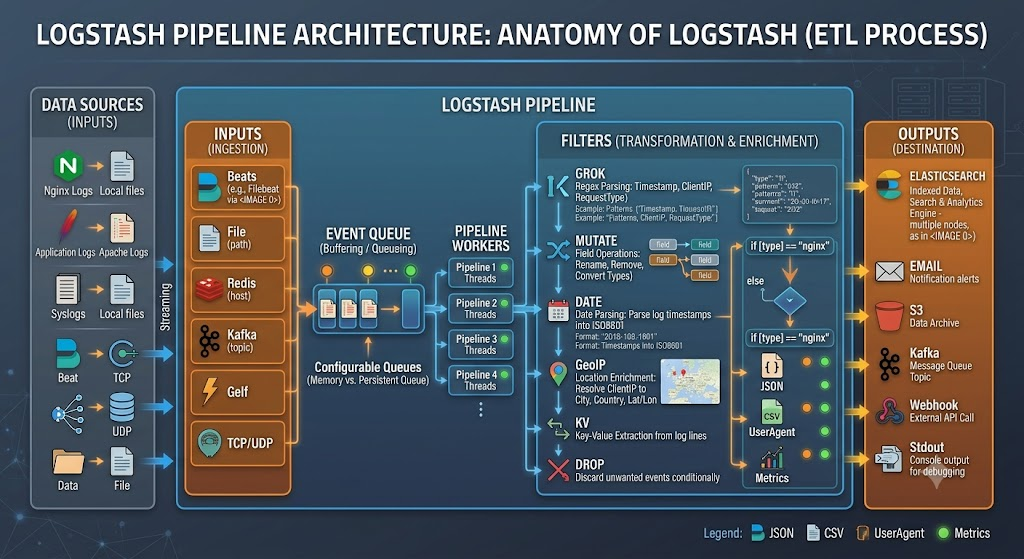
Task: Select the TCP icon in Data Sources
Action: click(x=122, y=354)
